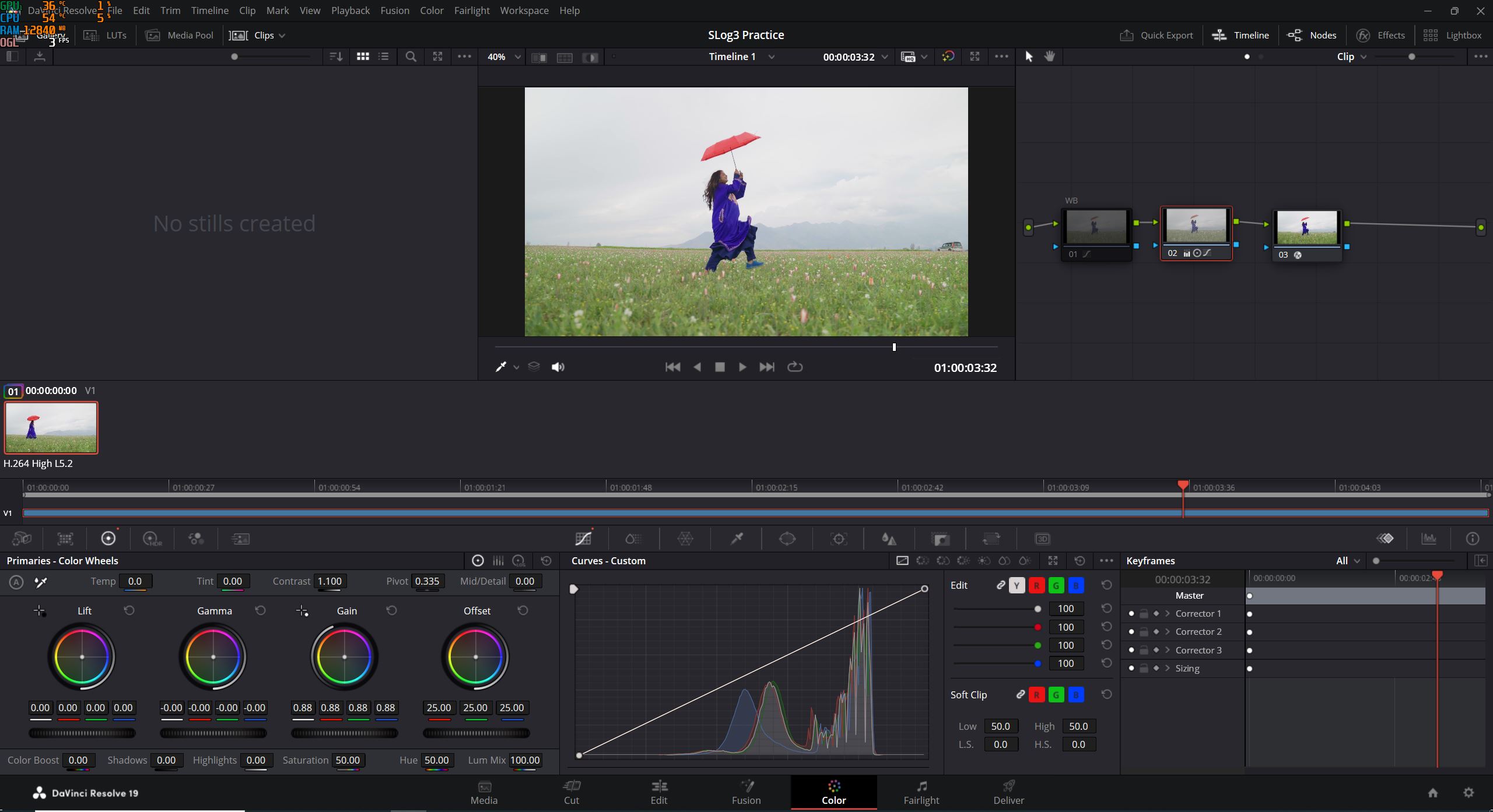Click the Quick Export button
The width and height of the screenshot is (1493, 812).
point(1156,35)
